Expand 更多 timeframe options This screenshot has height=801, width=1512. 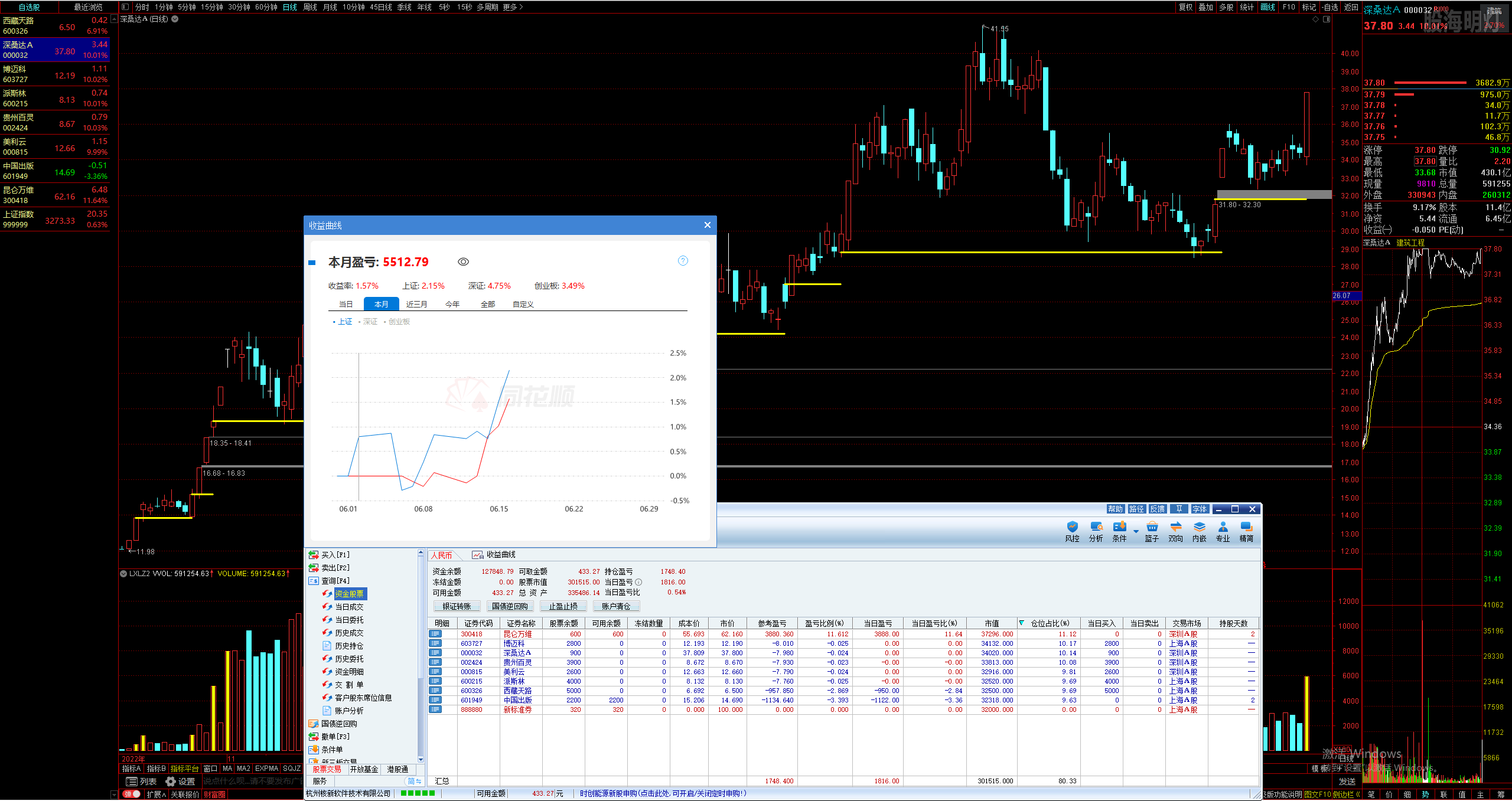(513, 7)
